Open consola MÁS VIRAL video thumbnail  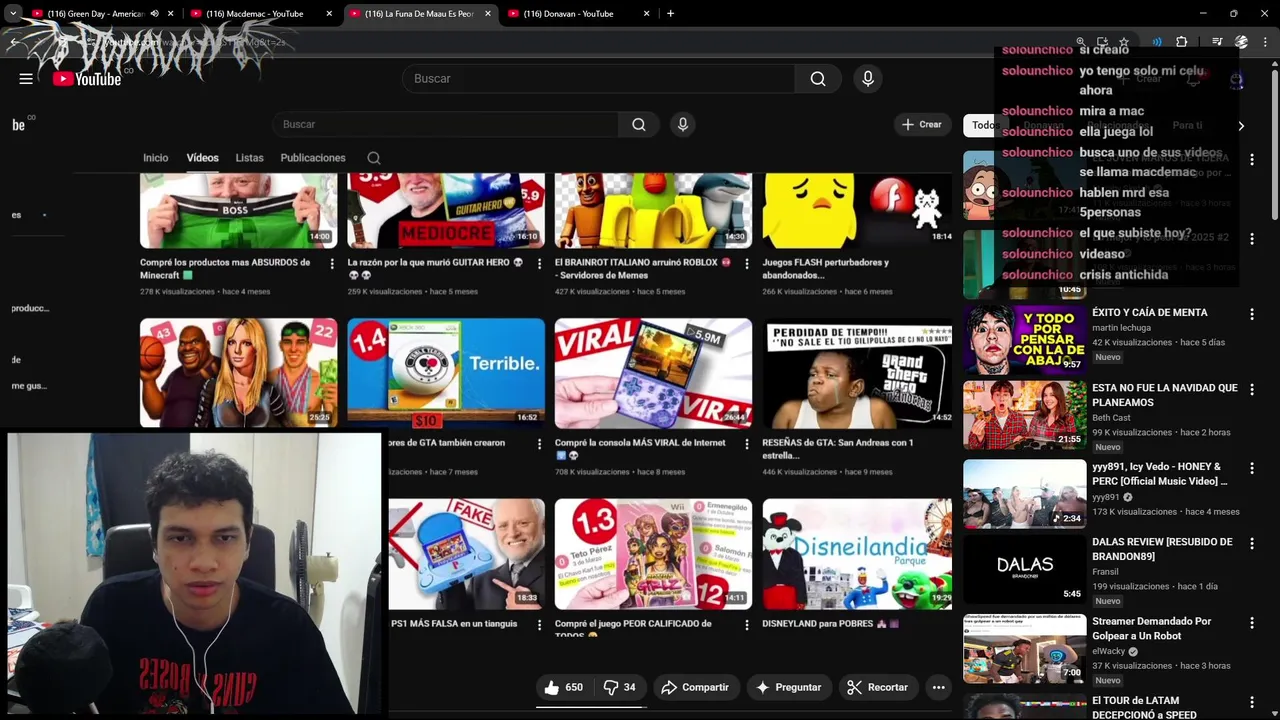pos(653,373)
